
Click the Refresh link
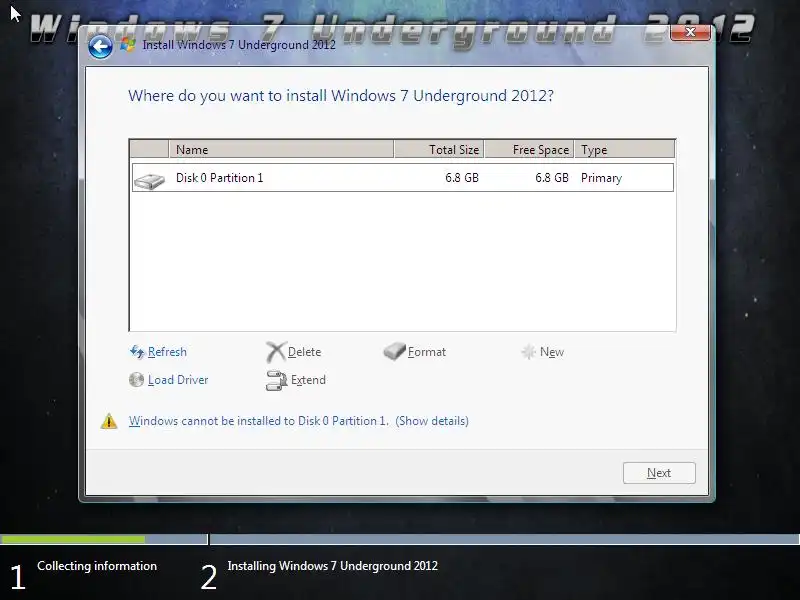point(167,352)
